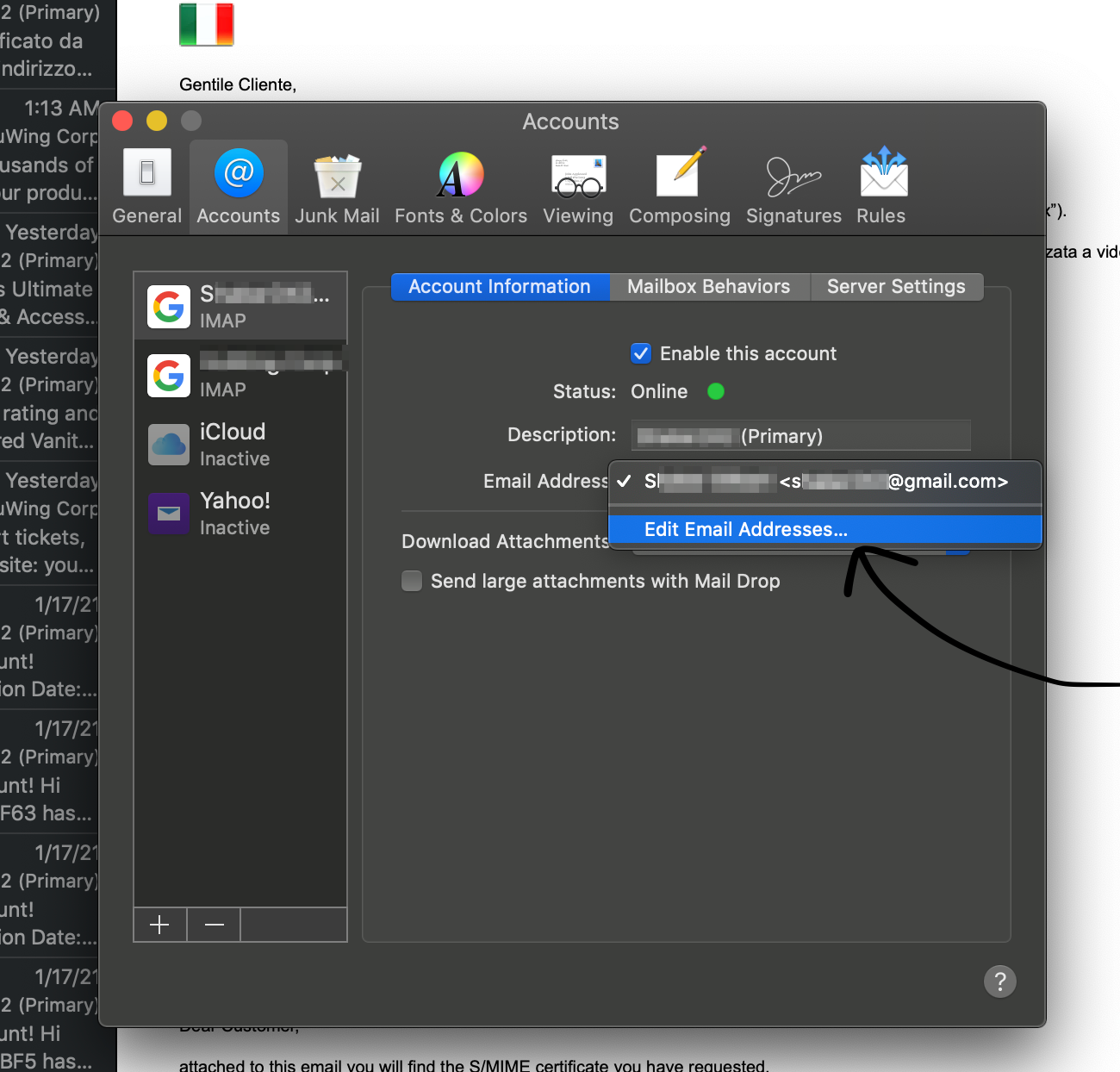Choose Edit Email Addresses… menu item

825,529
